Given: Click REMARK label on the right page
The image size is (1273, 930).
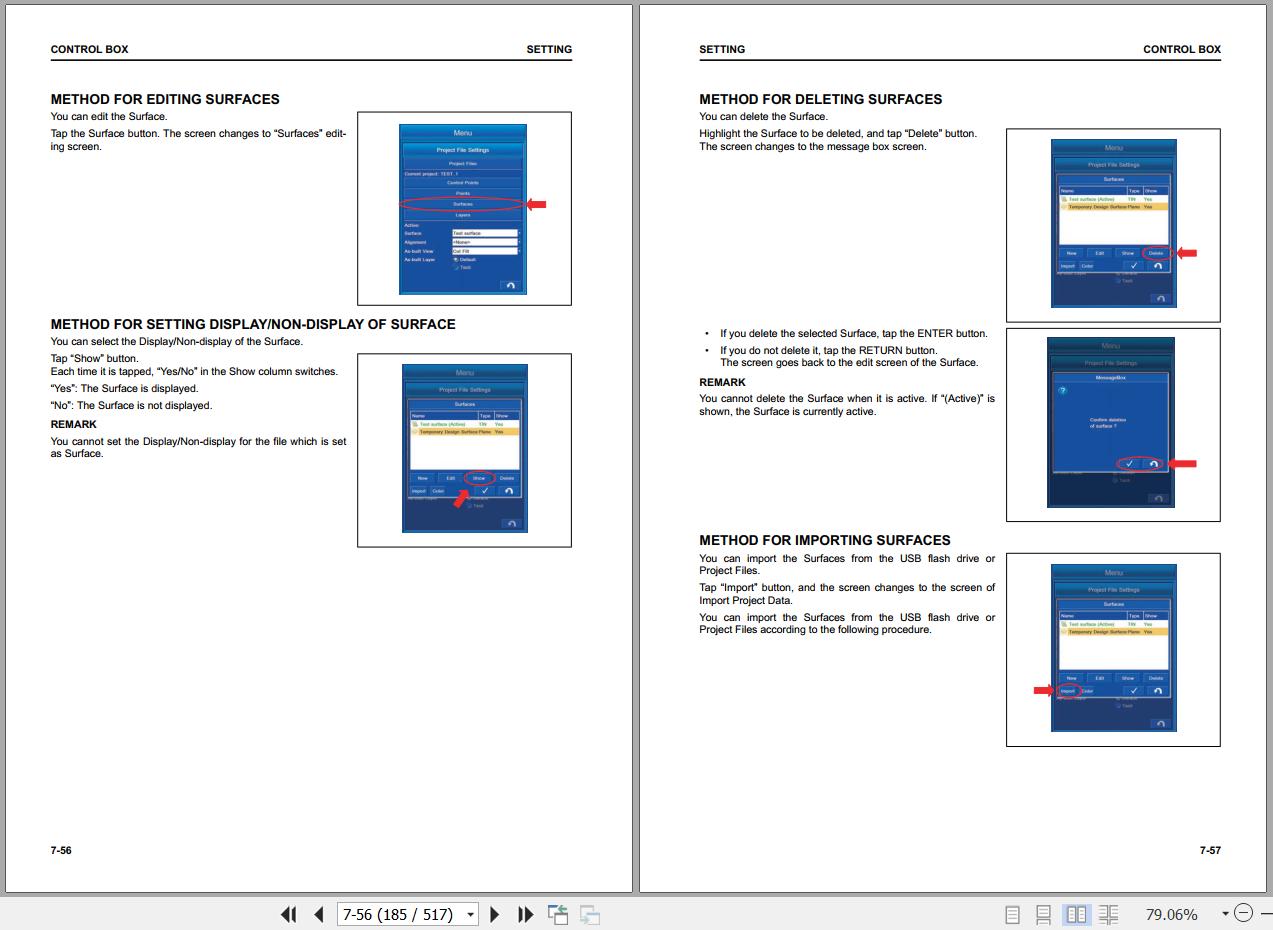Looking at the screenshot, I should (x=722, y=382).
